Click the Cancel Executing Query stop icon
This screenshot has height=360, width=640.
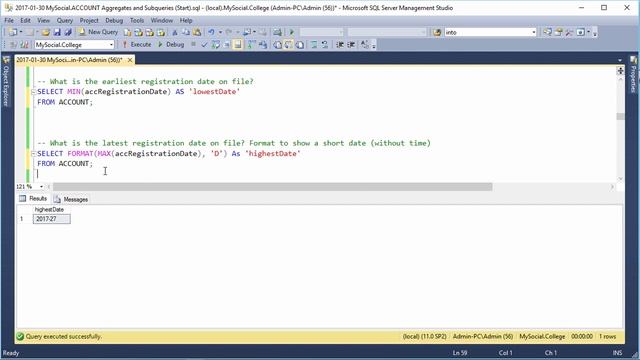tap(193, 44)
